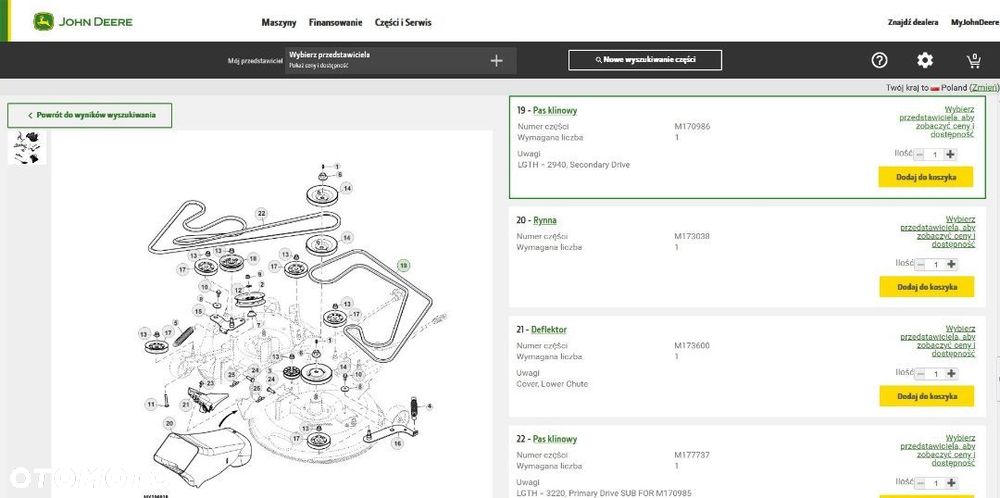The width and height of the screenshot is (1000, 498).
Task: Click quantity field for Rynna
Action: [x=936, y=264]
